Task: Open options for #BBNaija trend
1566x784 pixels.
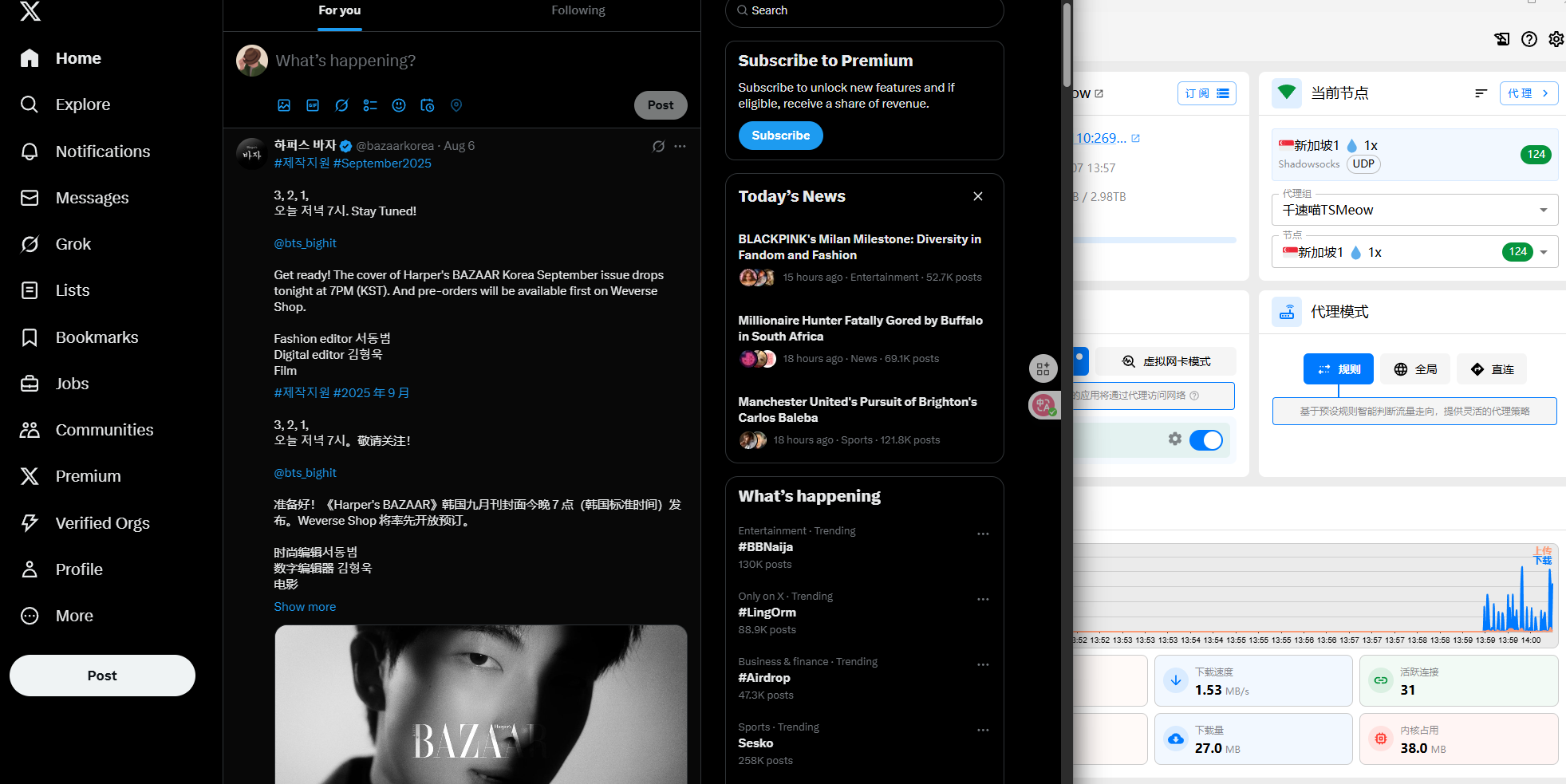Action: 983,534
